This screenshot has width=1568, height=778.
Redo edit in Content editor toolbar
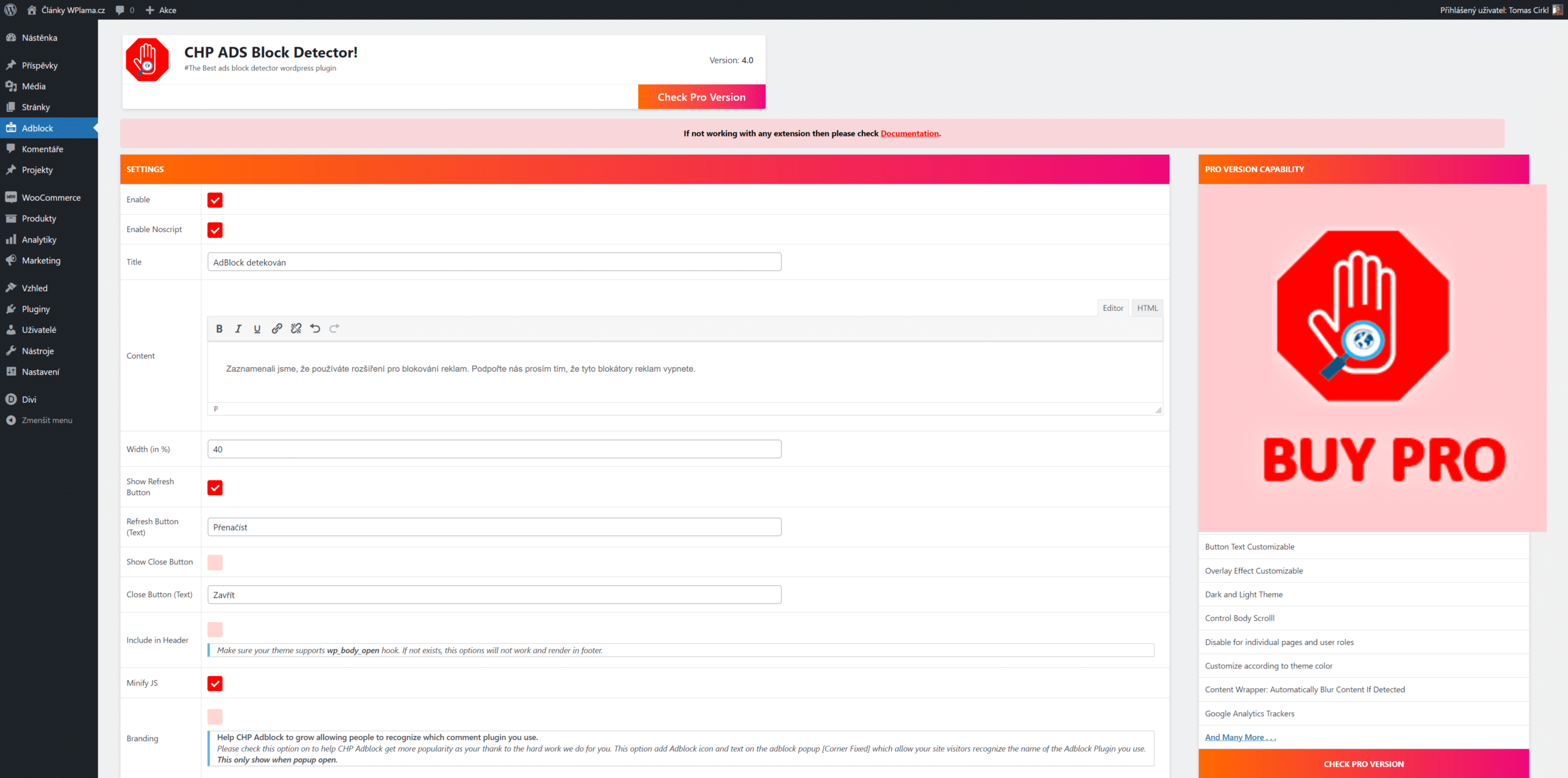tap(334, 329)
